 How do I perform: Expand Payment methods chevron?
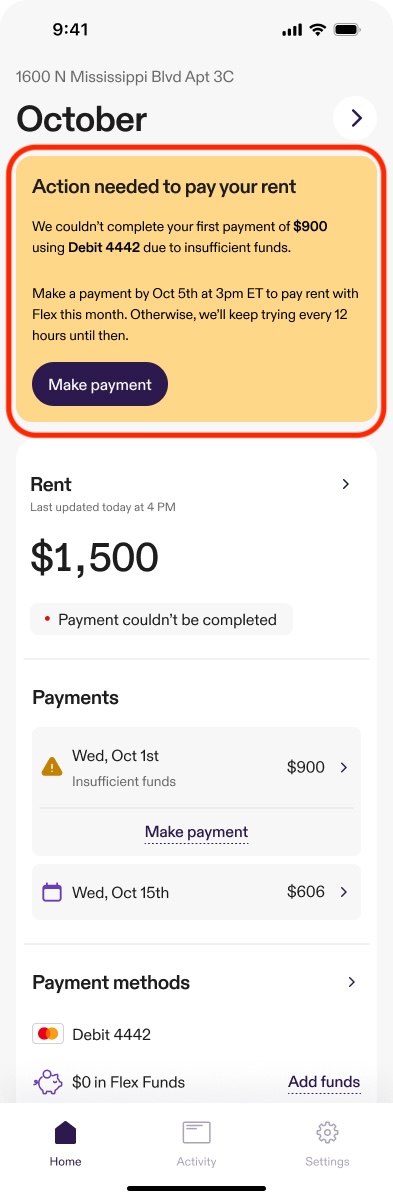[x=352, y=982]
